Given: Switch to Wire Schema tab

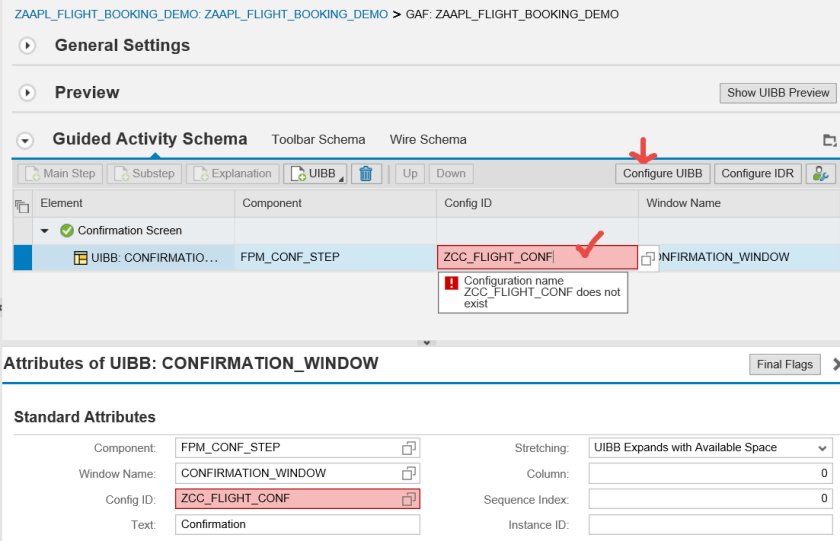Looking at the screenshot, I should [x=428, y=140].
